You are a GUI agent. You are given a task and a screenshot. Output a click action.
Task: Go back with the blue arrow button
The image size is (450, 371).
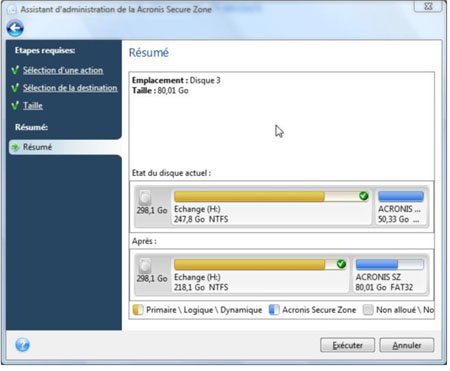point(15,28)
